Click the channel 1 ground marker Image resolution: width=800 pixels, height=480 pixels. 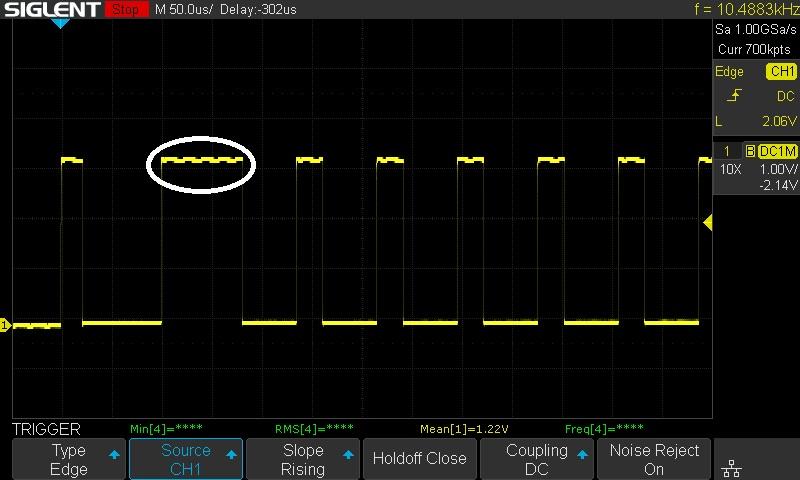click(x=5, y=325)
